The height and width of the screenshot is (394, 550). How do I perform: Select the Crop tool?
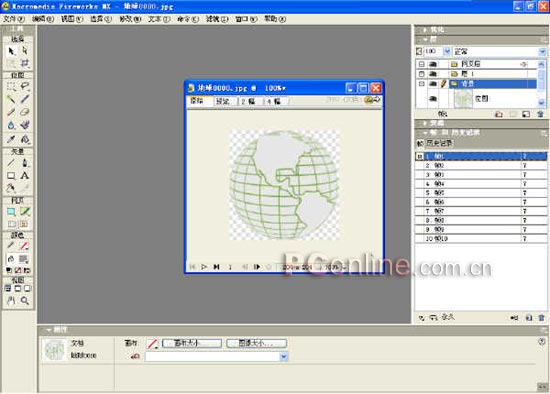pyautogui.click(x=24, y=64)
